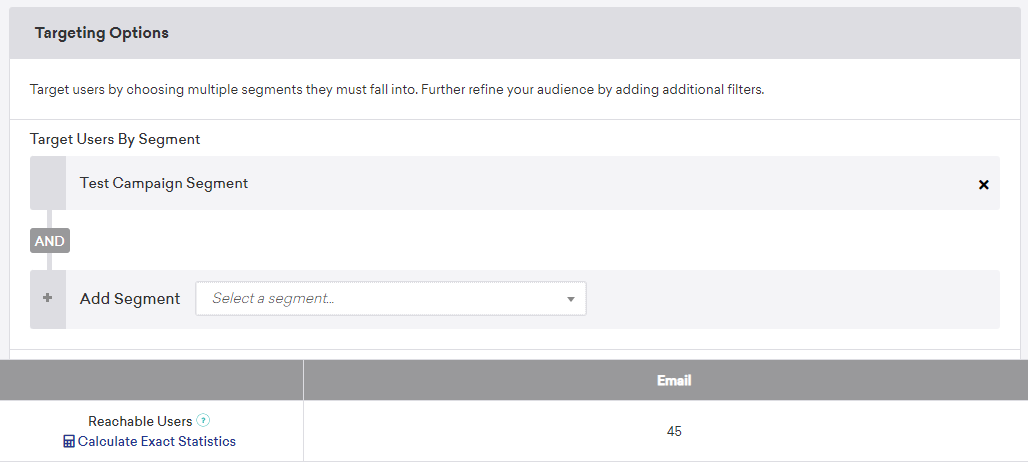Click the plus icon beside Add Segment
The height and width of the screenshot is (465, 1028).
point(47,299)
